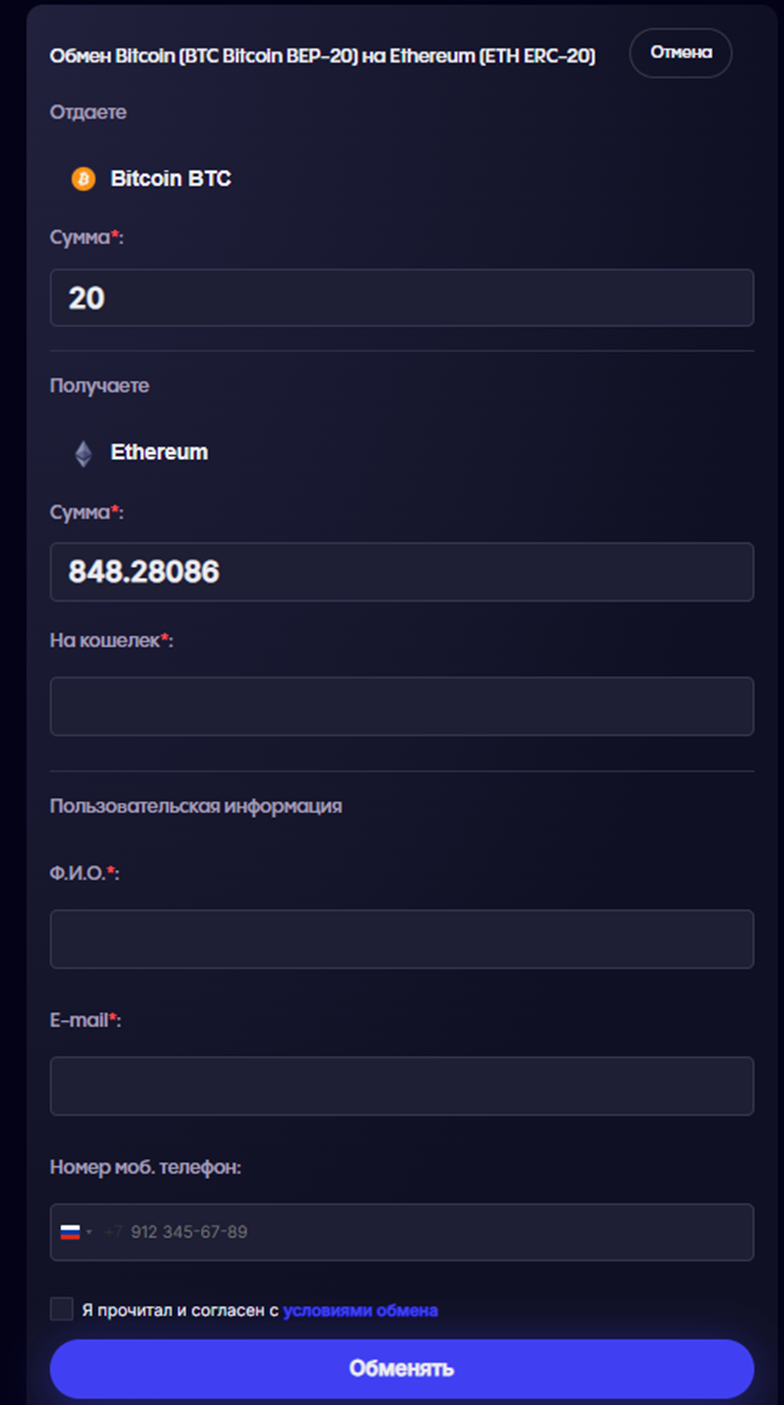Click the Пользовательская информация heading
This screenshot has height=1405, width=784.
(197, 806)
